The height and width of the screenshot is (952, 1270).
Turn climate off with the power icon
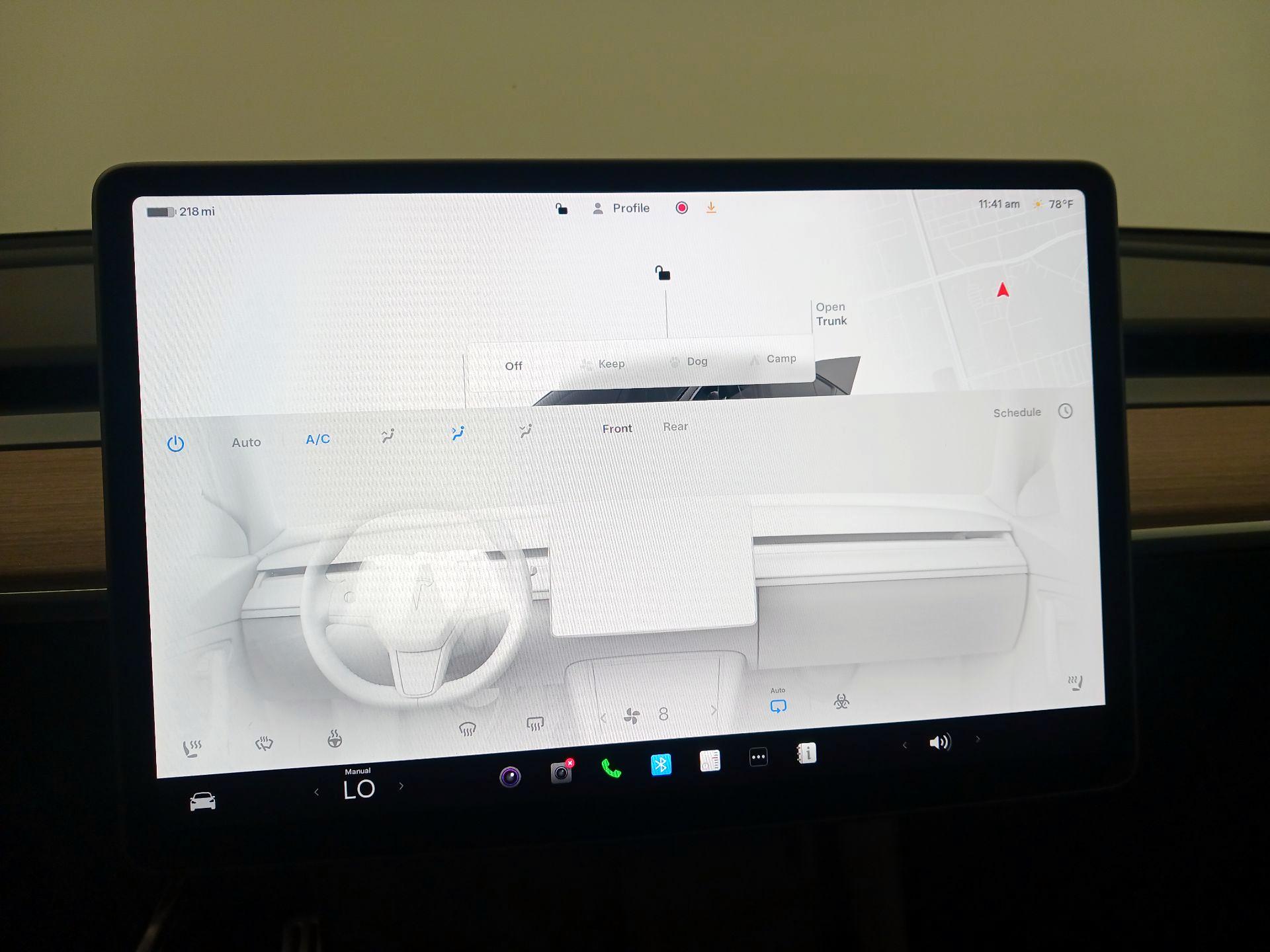175,444
